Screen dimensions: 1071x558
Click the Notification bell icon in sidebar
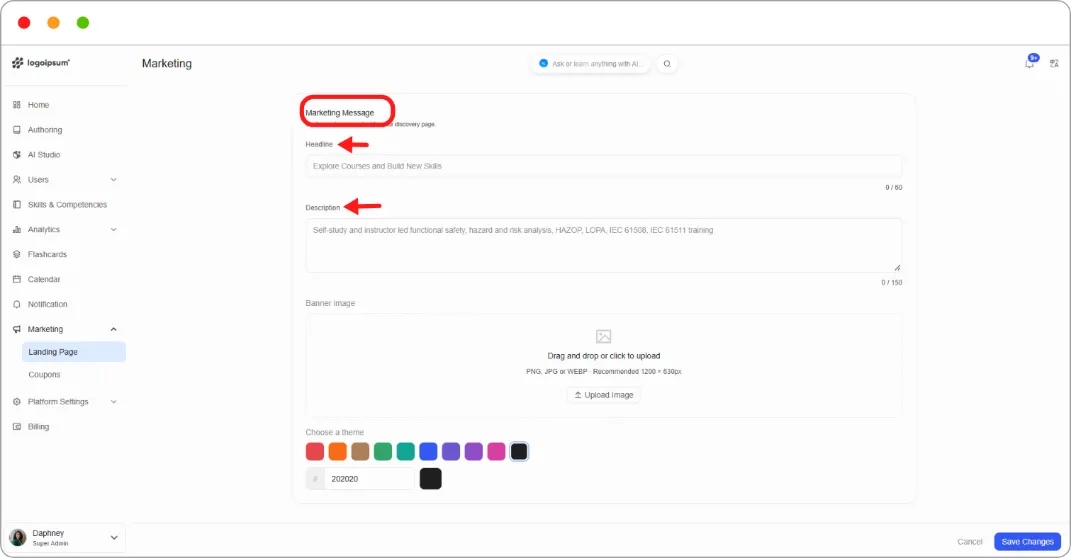point(17,304)
